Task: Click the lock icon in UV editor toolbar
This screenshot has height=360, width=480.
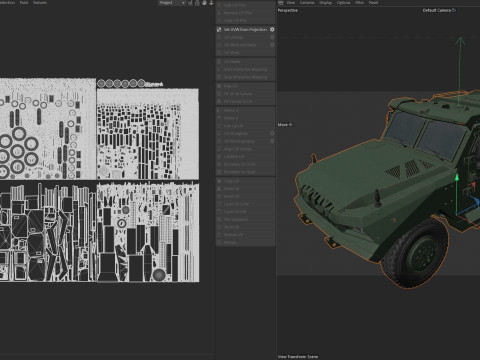Action: pyautogui.click(x=197, y=3)
